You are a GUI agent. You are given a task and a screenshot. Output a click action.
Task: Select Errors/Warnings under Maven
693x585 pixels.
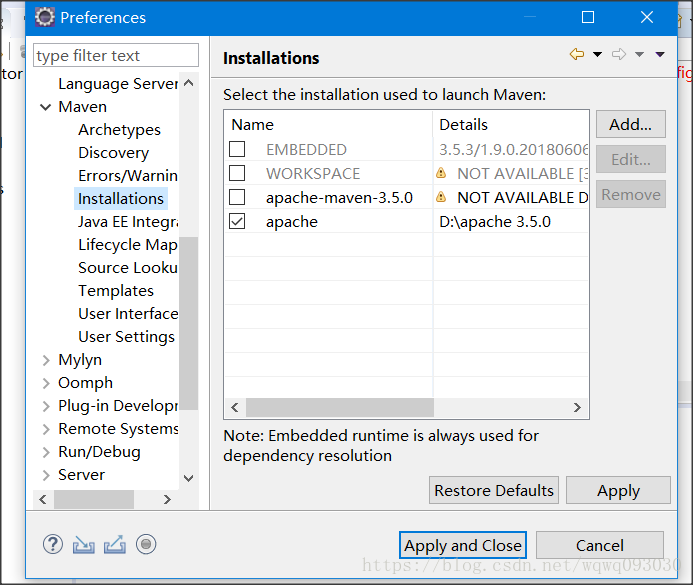pos(128,176)
